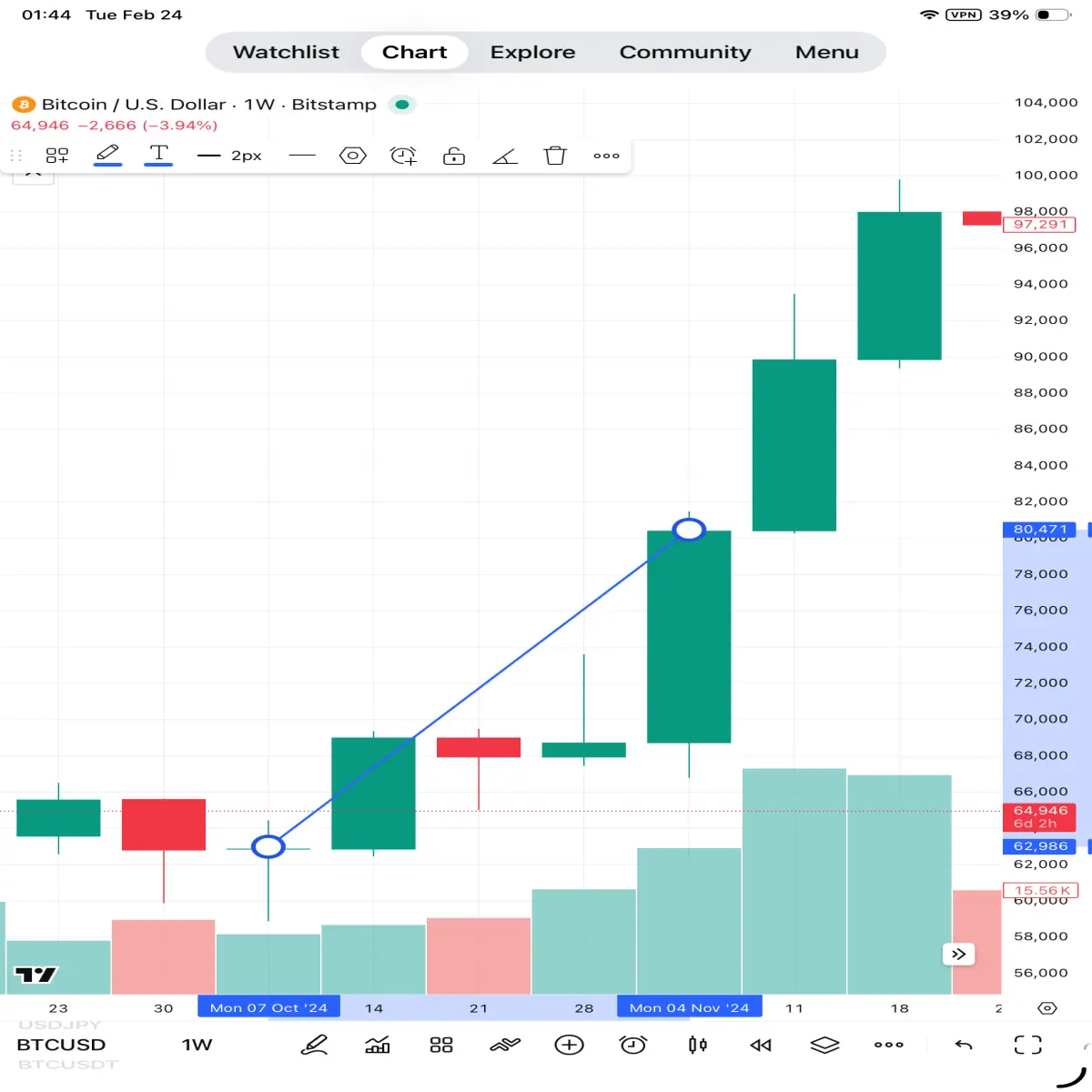Screen dimensions: 1092x1092
Task: Click the 97,291 red price label
Action: pyautogui.click(x=1040, y=225)
